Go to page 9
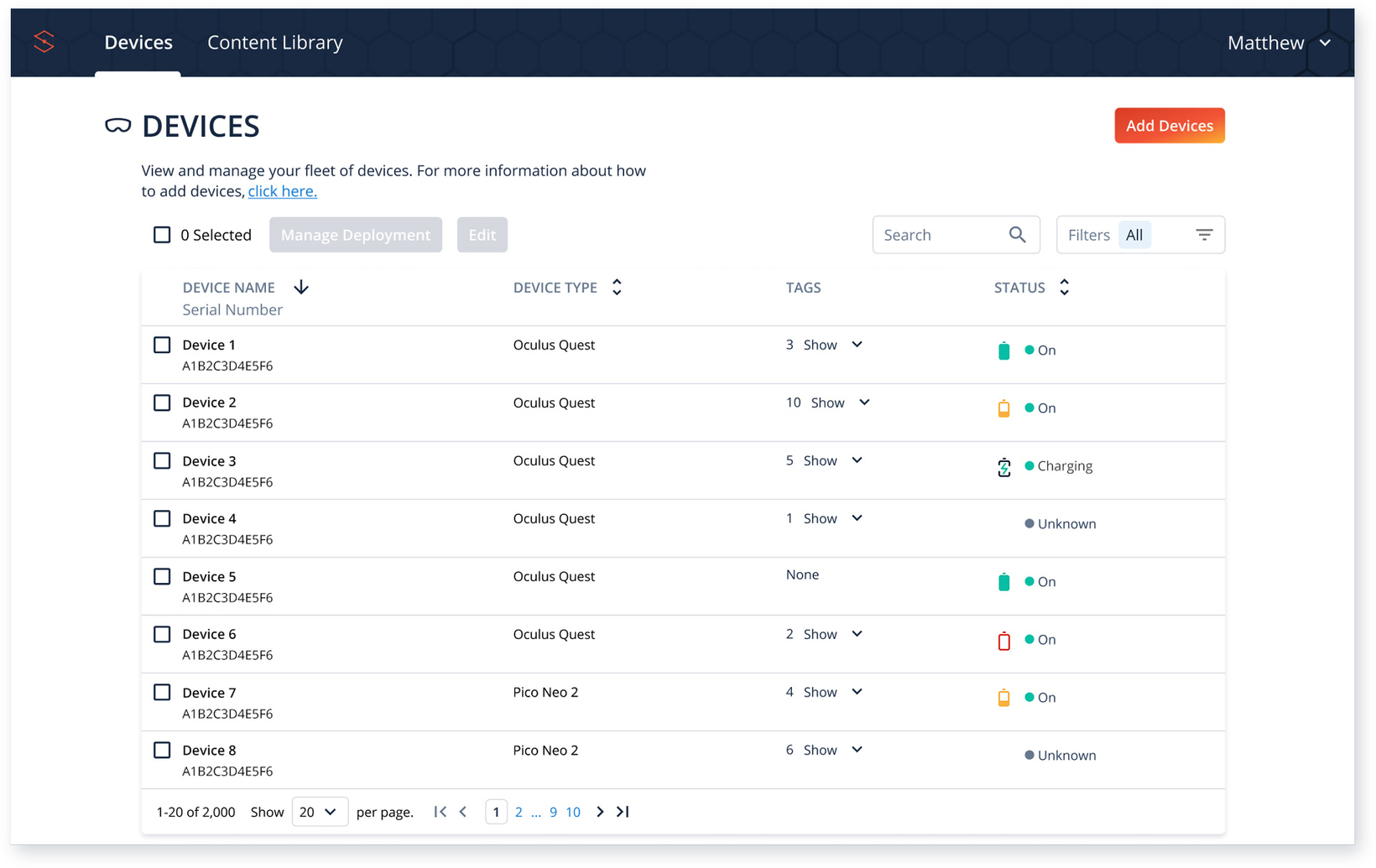This screenshot has width=1376, height=868. click(x=553, y=812)
